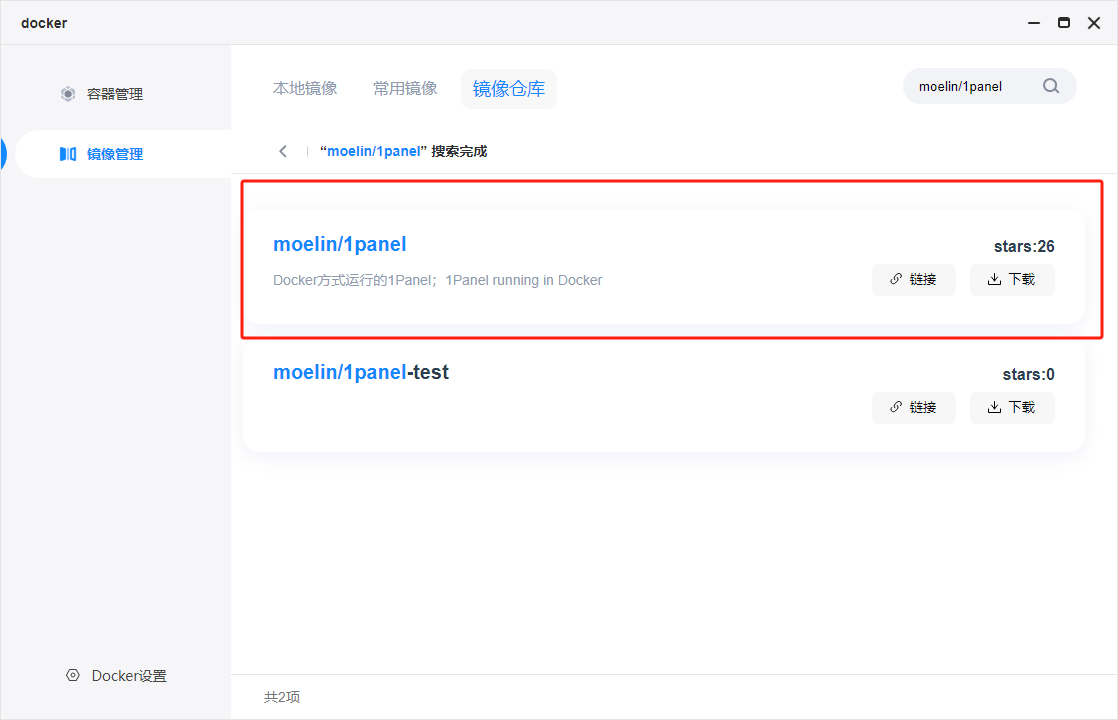Focus the search field containing moelin/1panel

[990, 86]
